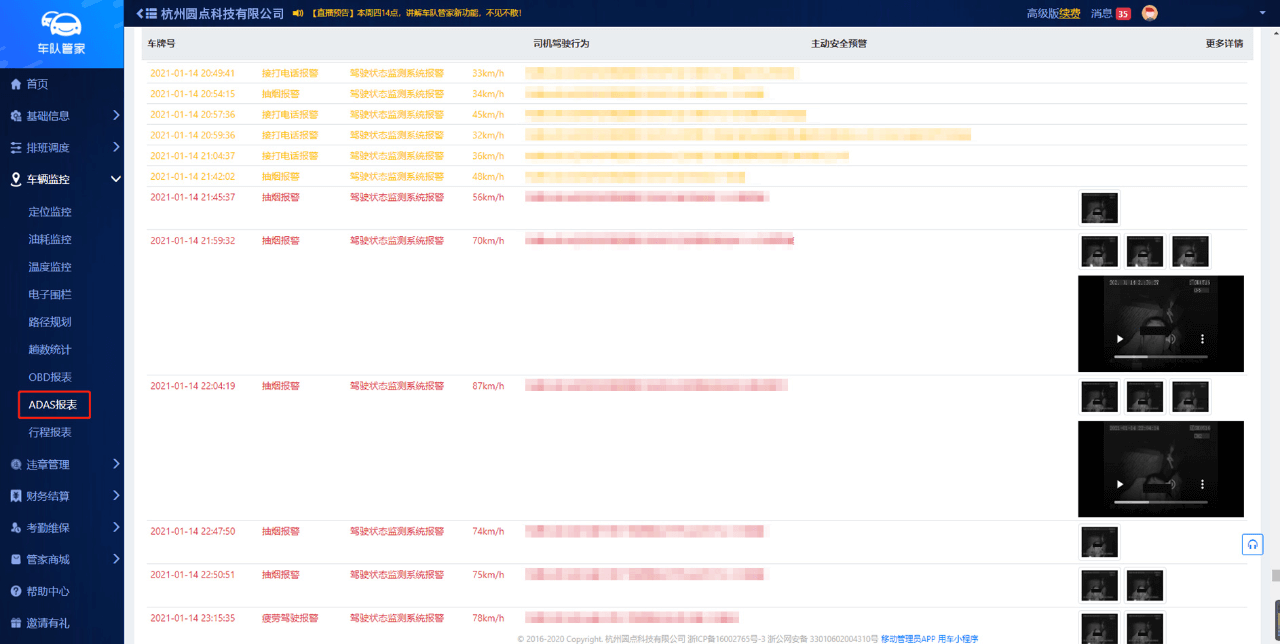This screenshot has height=644, width=1280.
Task: Toggle mute on the 21:59:32 alarm video
Action: pyautogui.click(x=1171, y=339)
